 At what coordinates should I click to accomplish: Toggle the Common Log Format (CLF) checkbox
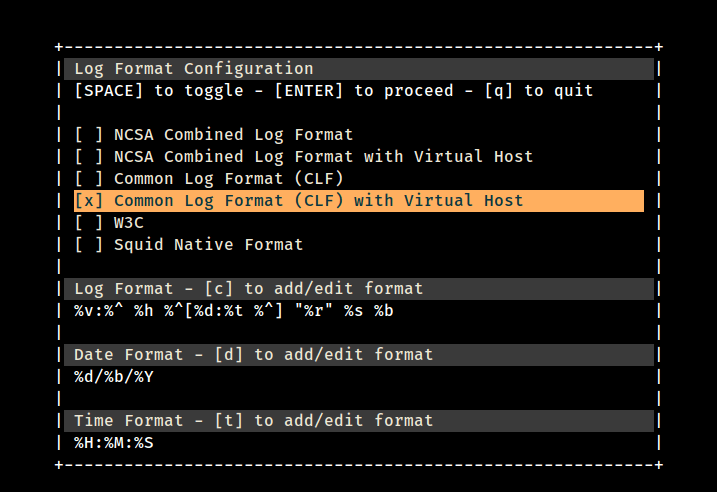tap(88, 179)
